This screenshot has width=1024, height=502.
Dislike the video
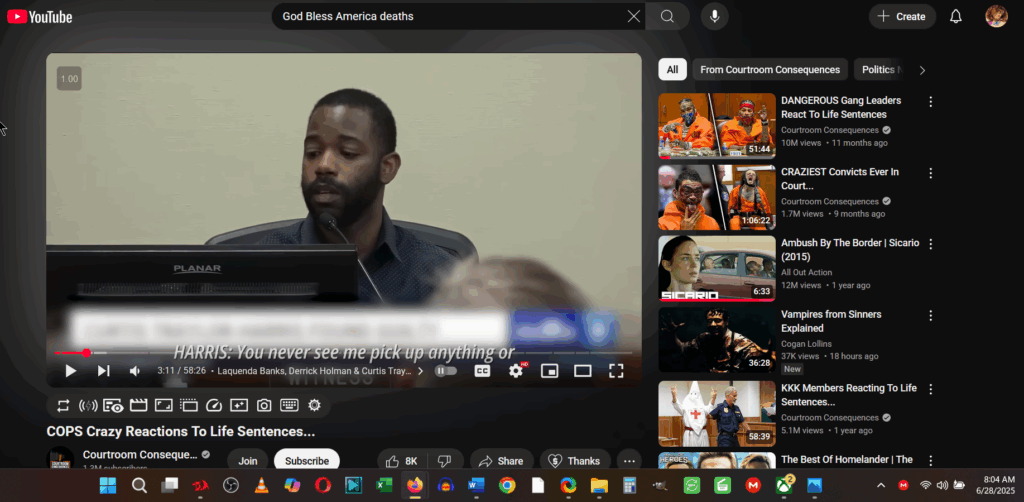(444, 460)
